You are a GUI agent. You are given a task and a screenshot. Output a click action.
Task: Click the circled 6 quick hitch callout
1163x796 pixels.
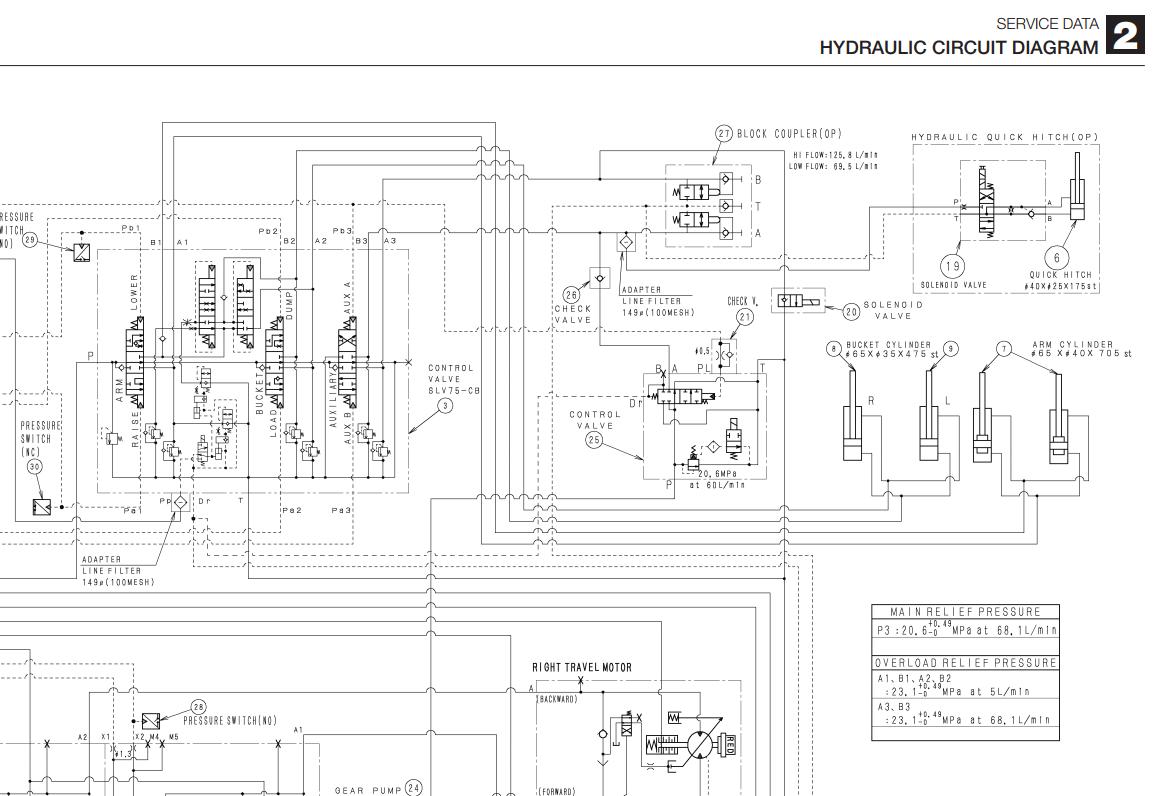tap(1057, 257)
